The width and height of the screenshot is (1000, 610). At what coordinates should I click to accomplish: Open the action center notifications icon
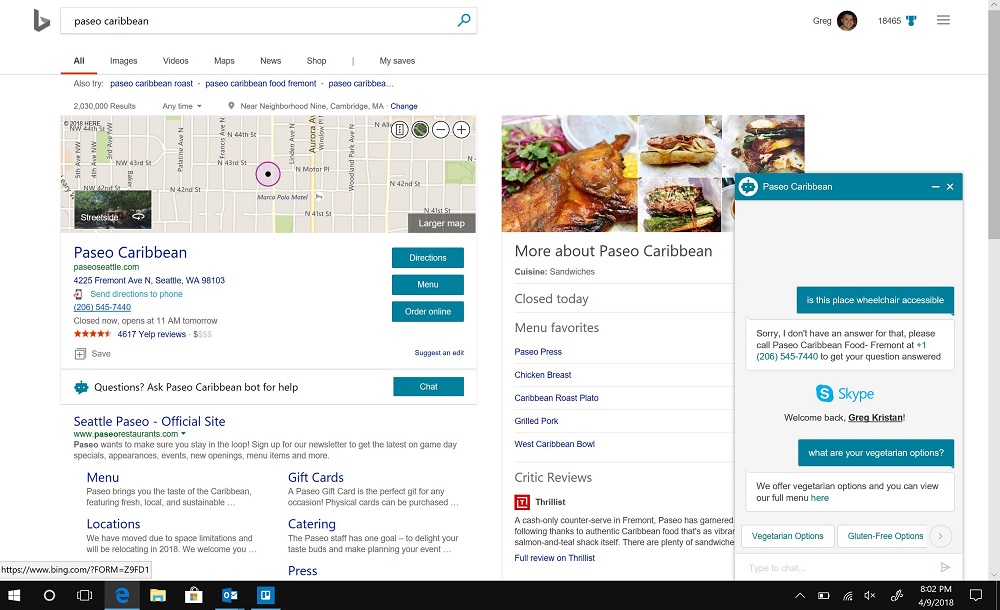pos(975,595)
